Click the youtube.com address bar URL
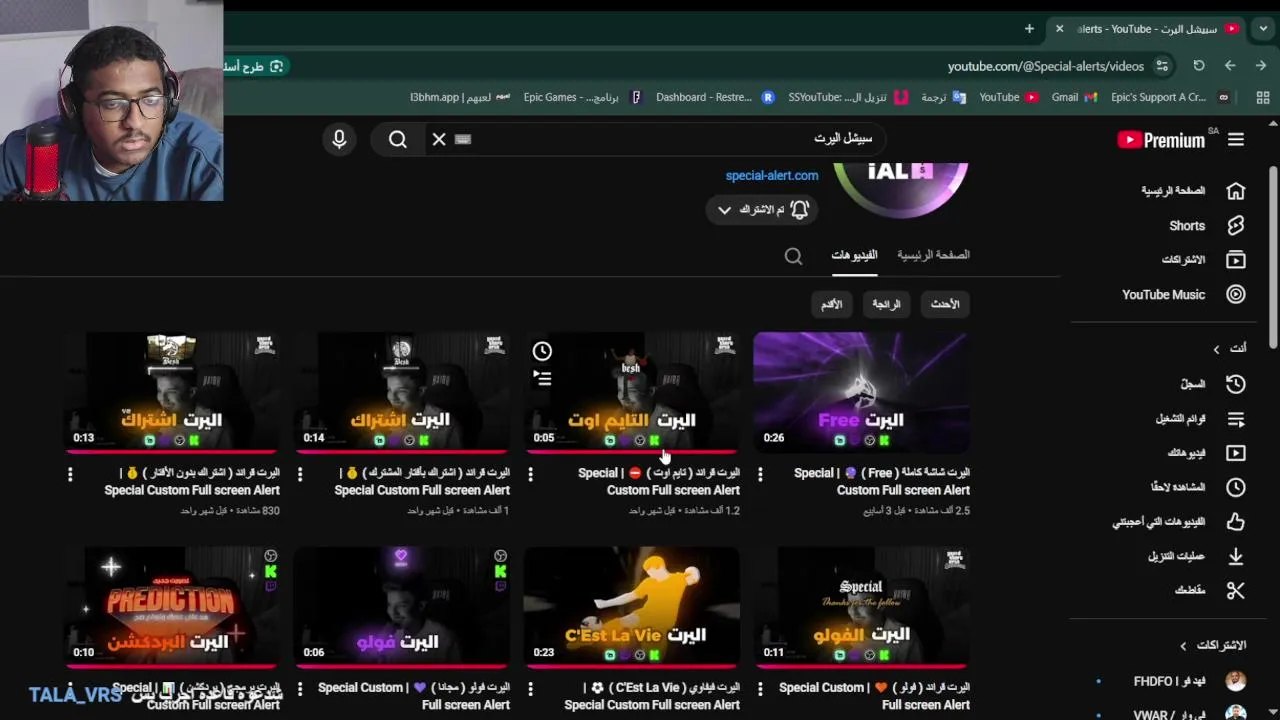The height and width of the screenshot is (720, 1280). 1046,66
